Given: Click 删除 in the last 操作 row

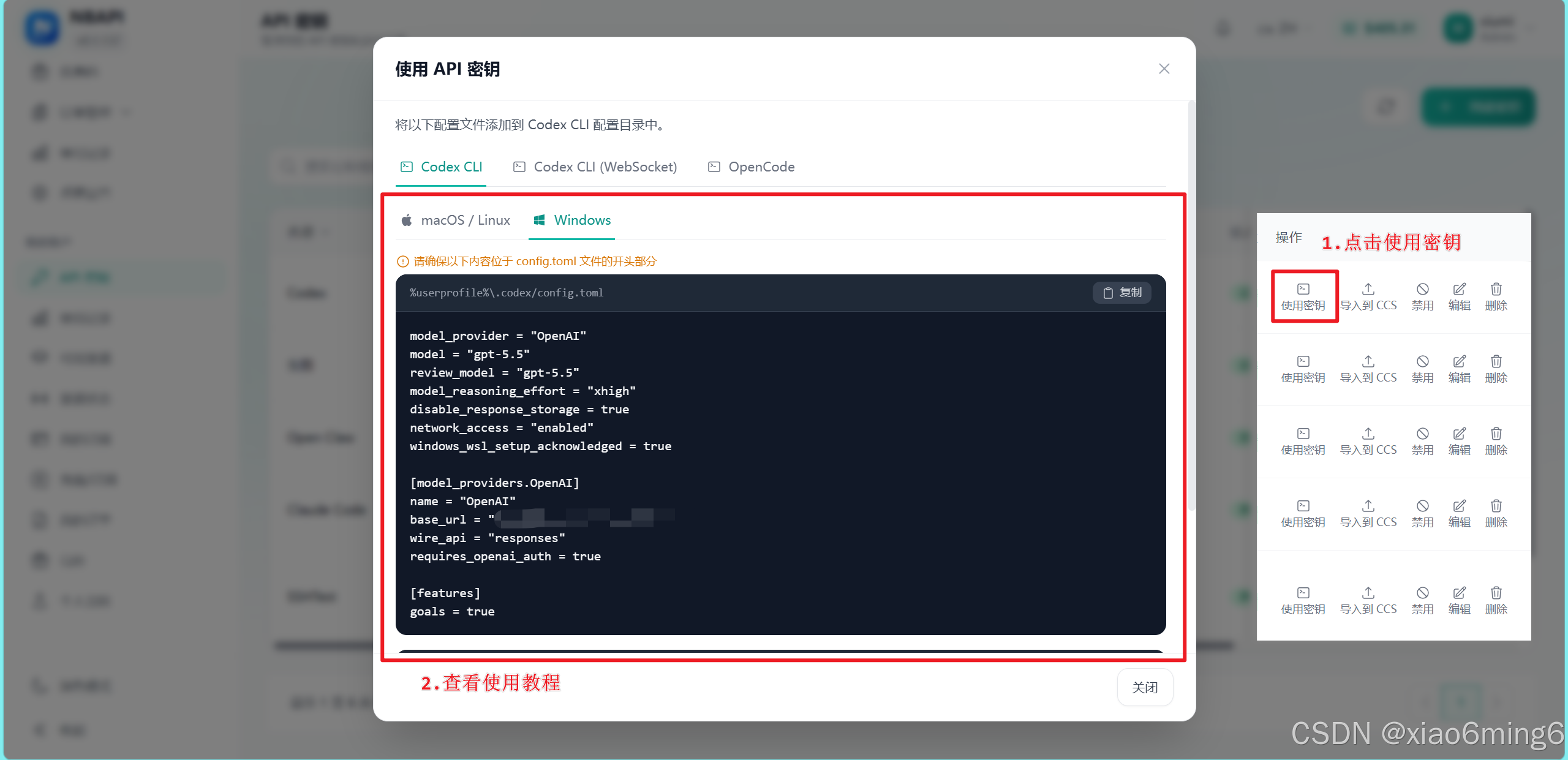Looking at the screenshot, I should pyautogui.click(x=1496, y=601).
